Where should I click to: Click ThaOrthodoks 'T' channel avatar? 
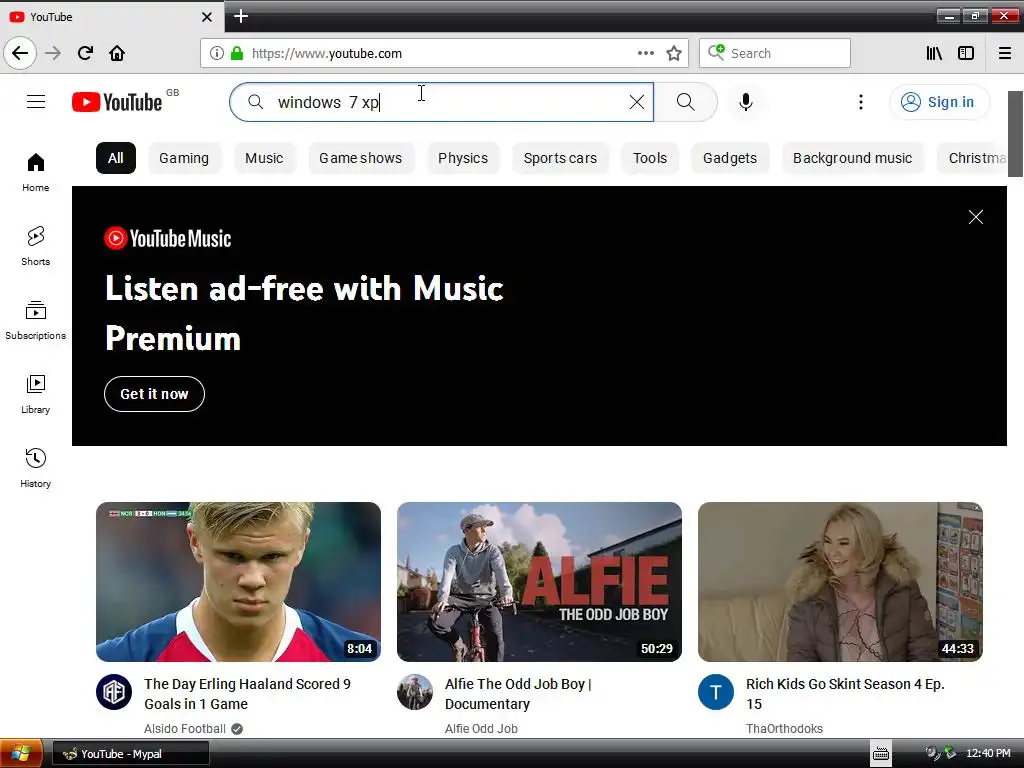[x=716, y=692]
